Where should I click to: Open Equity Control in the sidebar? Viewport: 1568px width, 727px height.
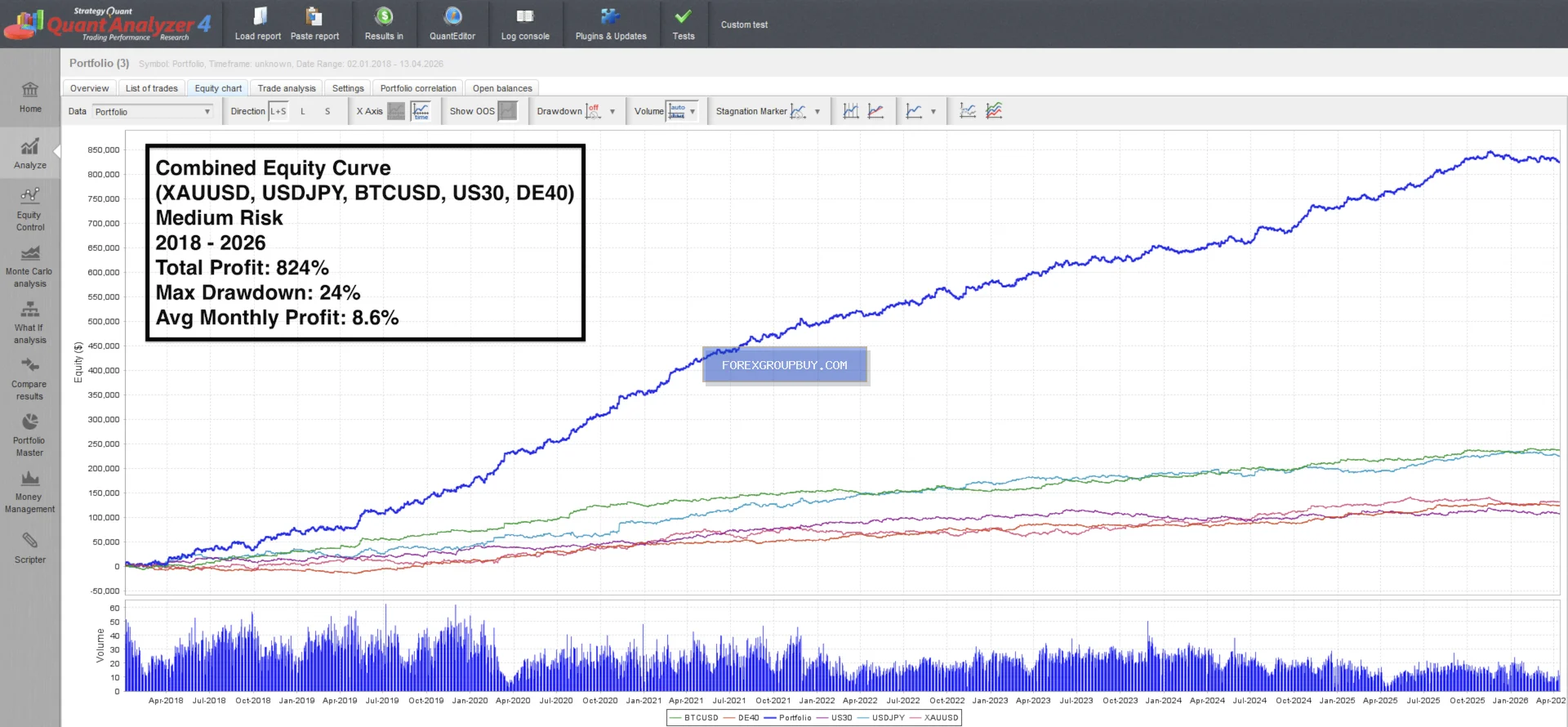[30, 210]
